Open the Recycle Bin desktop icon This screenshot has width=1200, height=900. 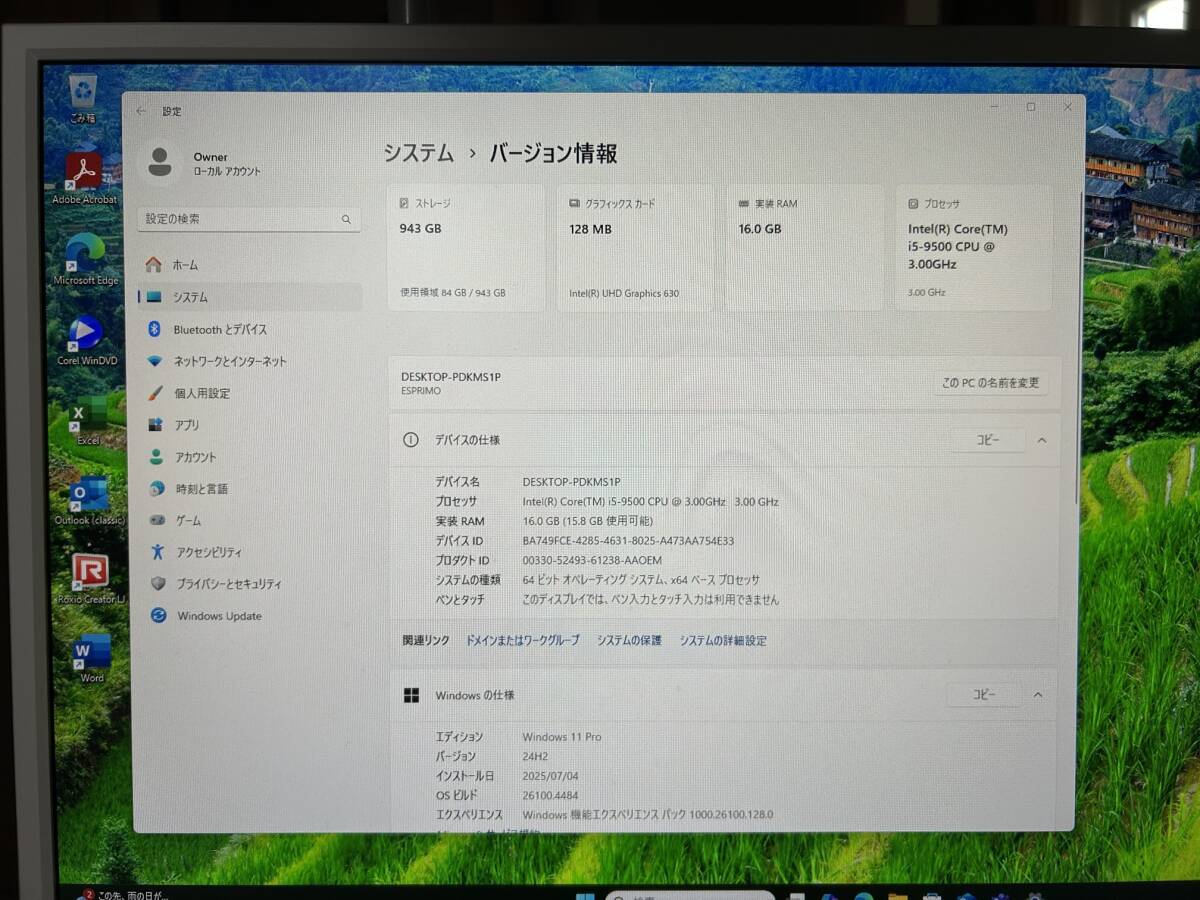pyautogui.click(x=83, y=97)
